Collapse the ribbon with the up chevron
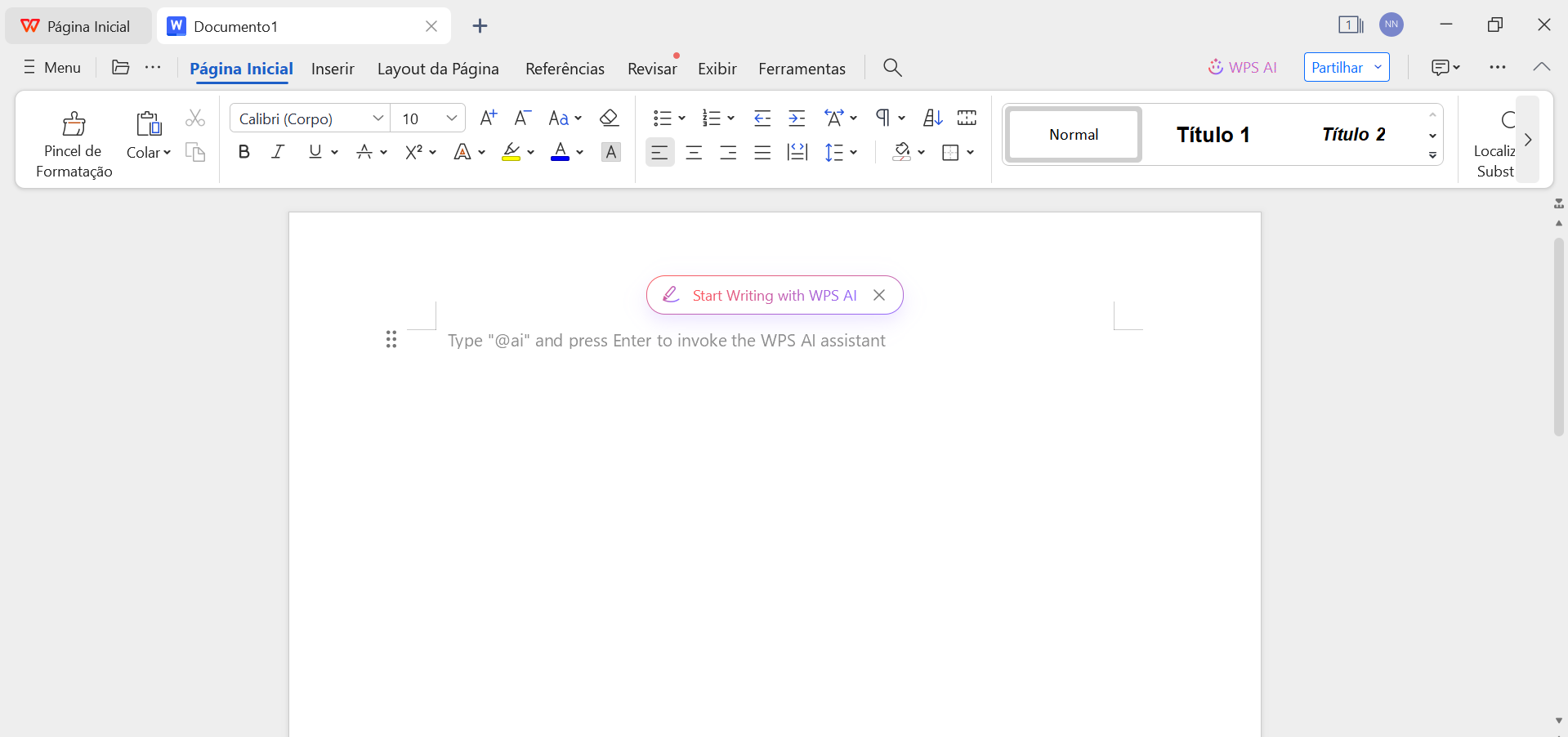 1541,67
